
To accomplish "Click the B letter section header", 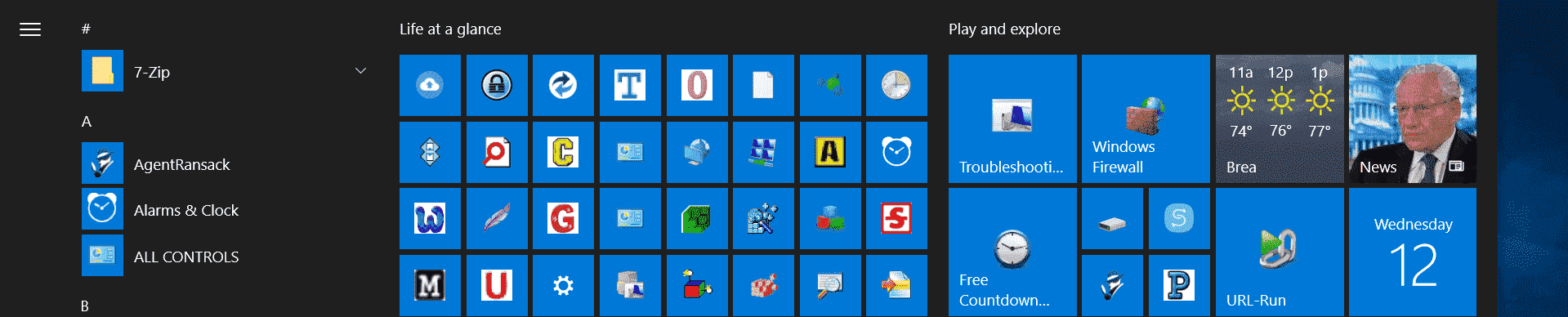I will click(85, 306).
